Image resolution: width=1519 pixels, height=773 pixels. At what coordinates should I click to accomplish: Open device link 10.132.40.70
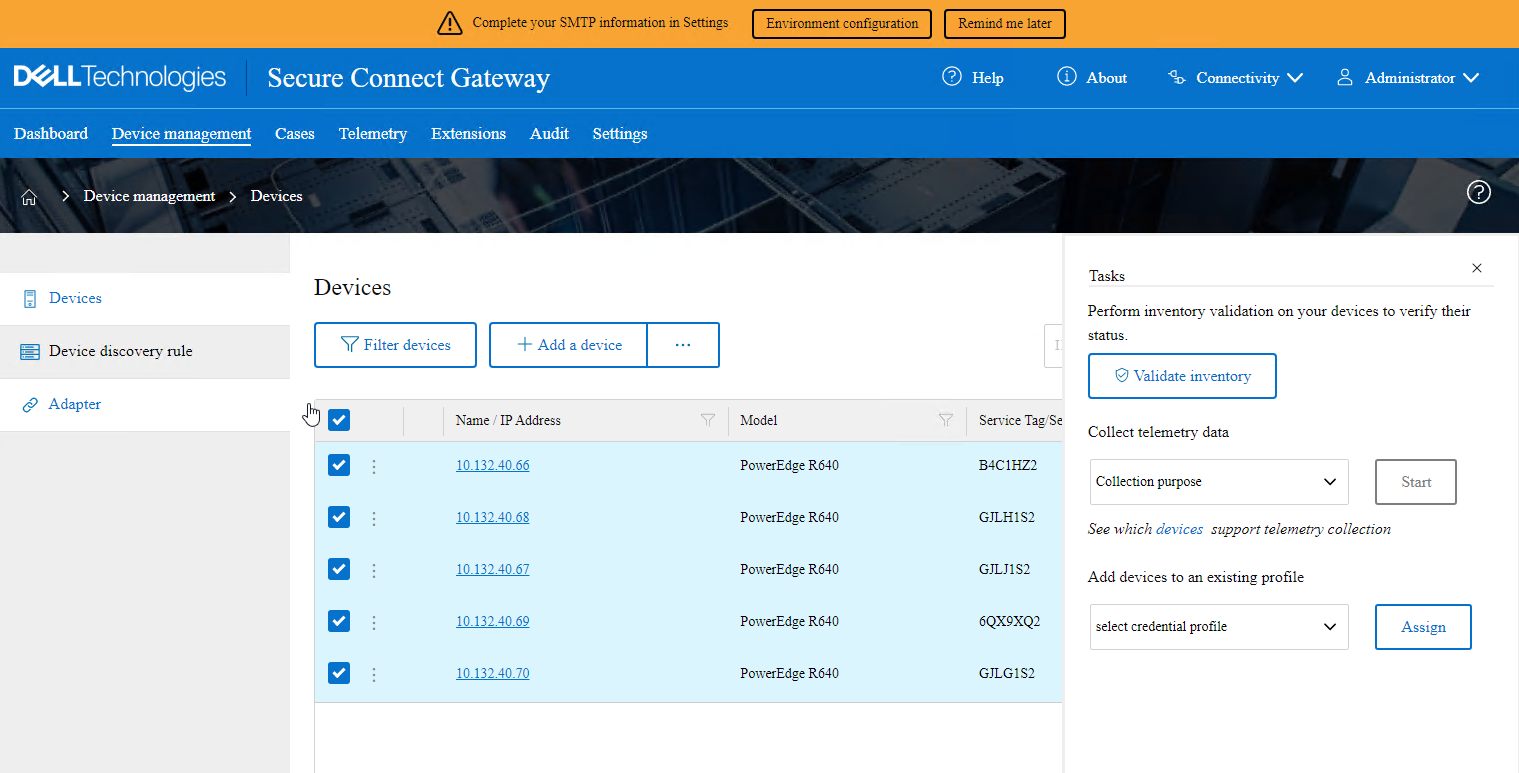[x=493, y=674]
